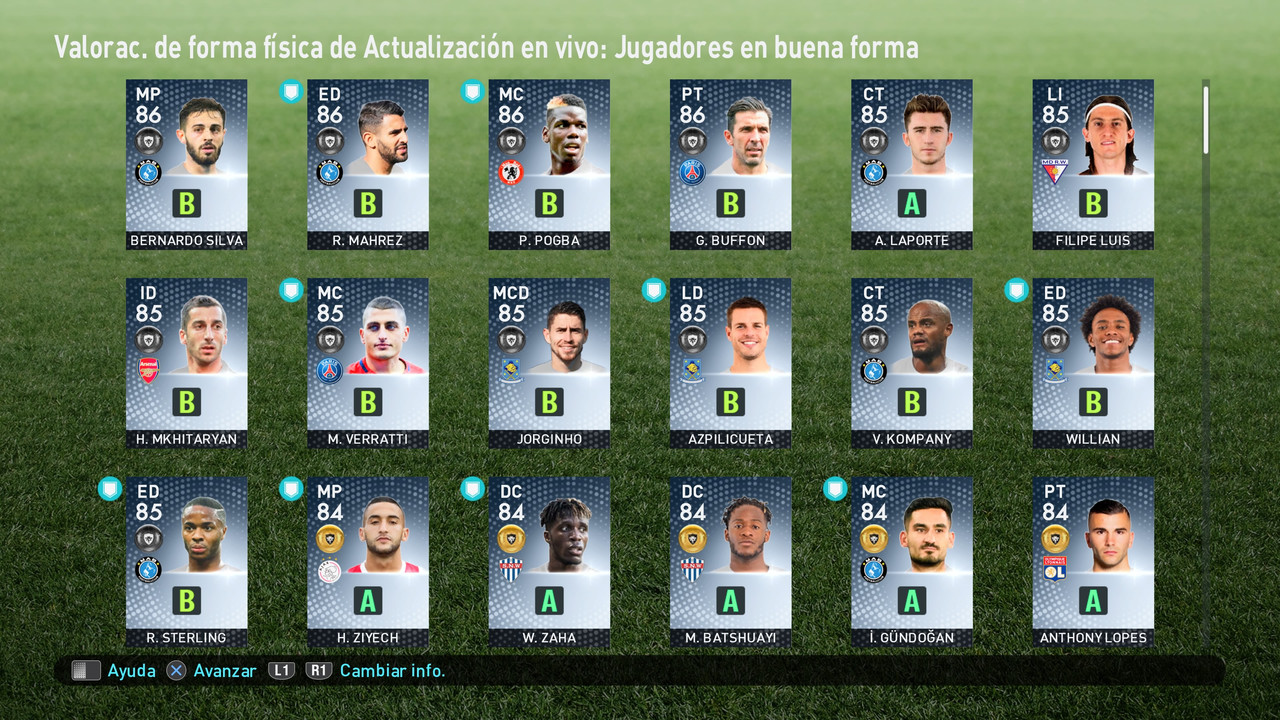Viewport: 1280px width, 720px height.
Task: Open the M. Batshuayi player card
Action: coord(730,562)
